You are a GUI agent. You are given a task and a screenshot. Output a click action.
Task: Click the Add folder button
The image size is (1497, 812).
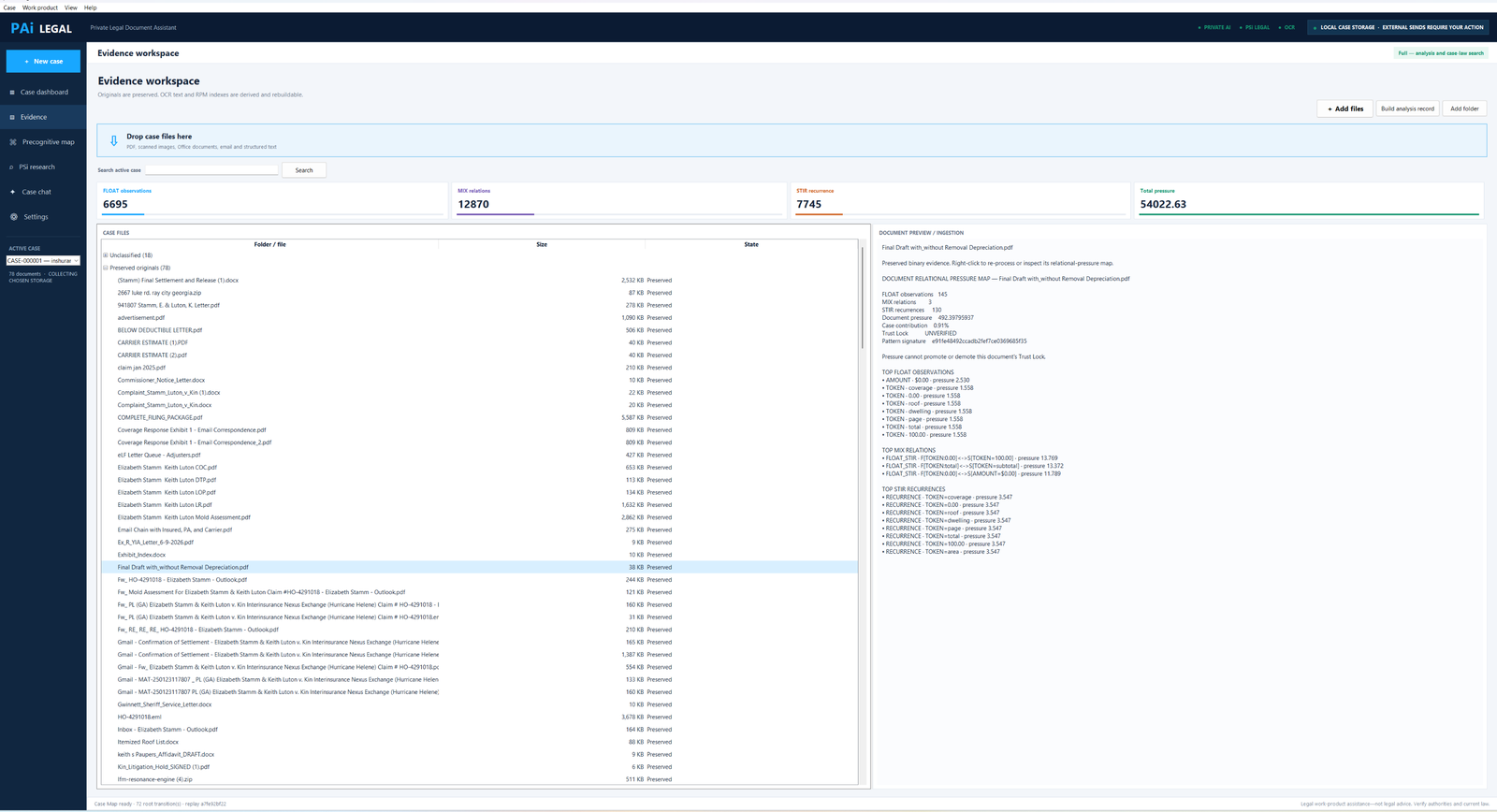pos(1464,109)
